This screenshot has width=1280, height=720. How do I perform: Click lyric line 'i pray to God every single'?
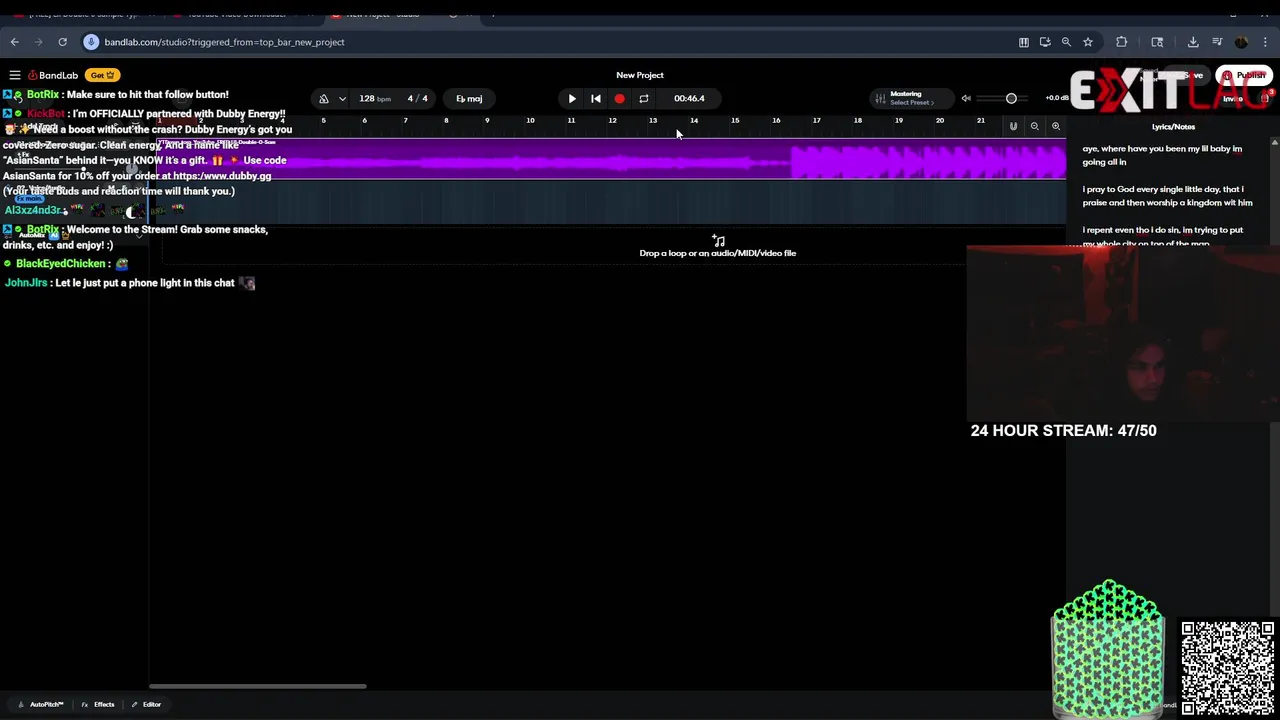tap(1167, 195)
